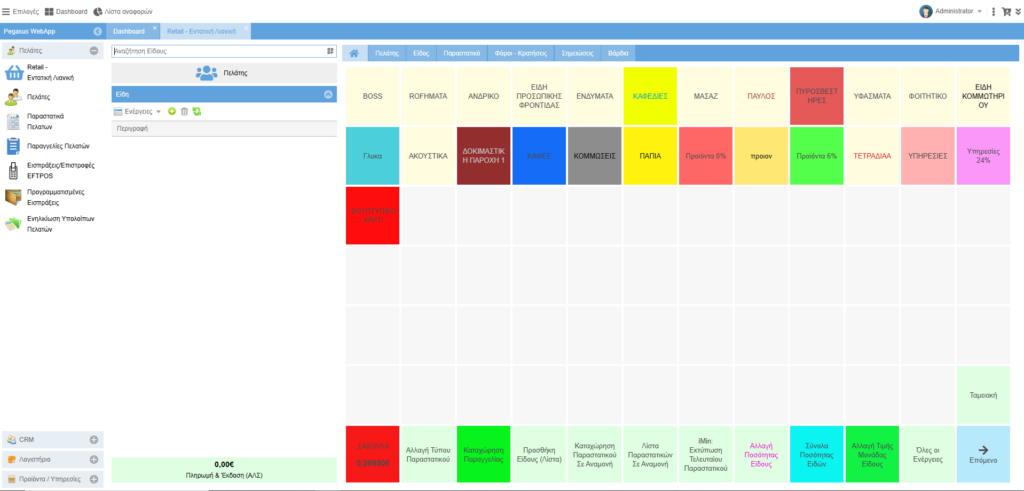Expand the CRM sidebar section
Screen dimensions: 1024x491
[93, 439]
